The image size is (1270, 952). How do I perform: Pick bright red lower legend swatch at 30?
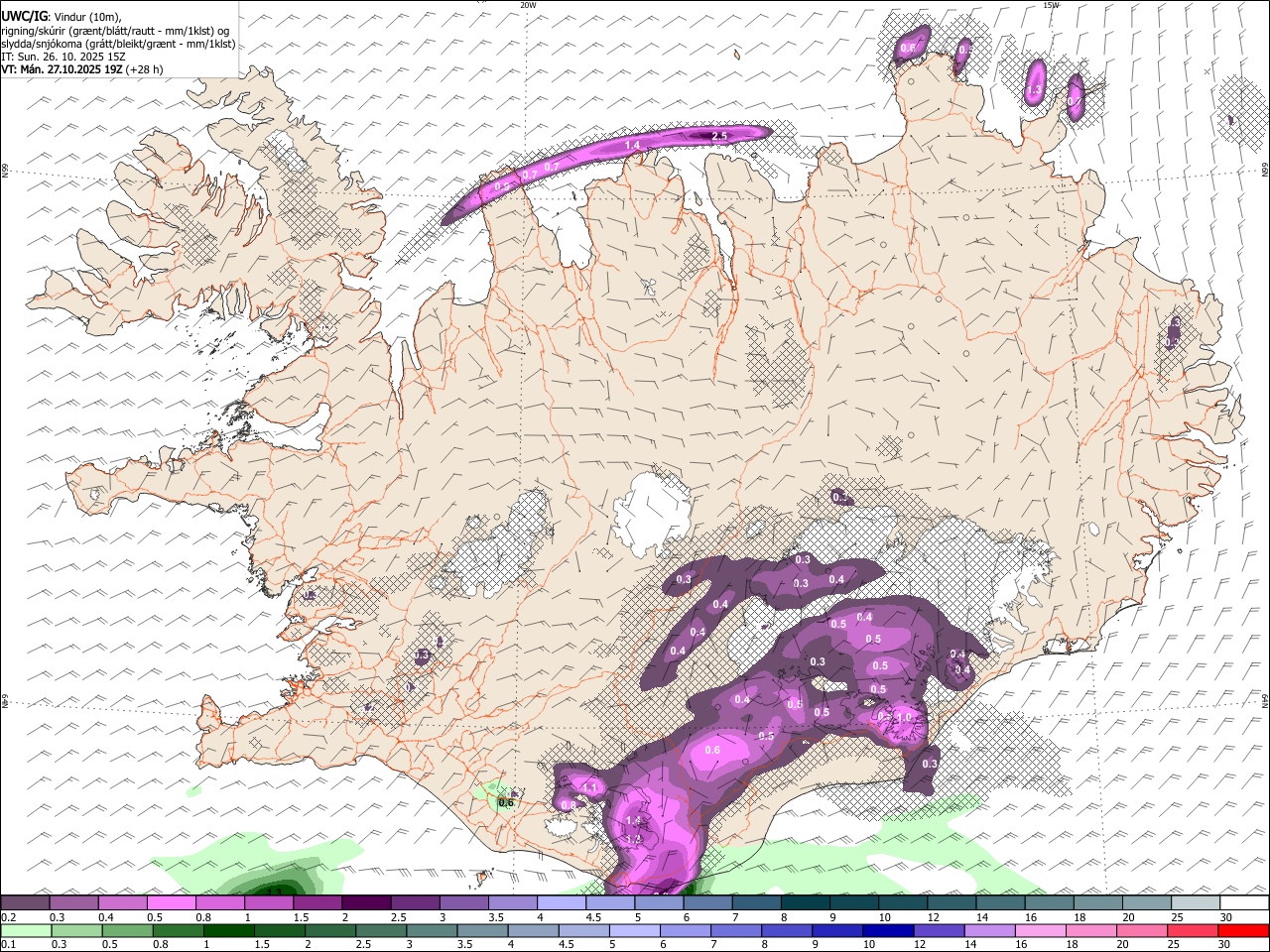pos(1243,930)
